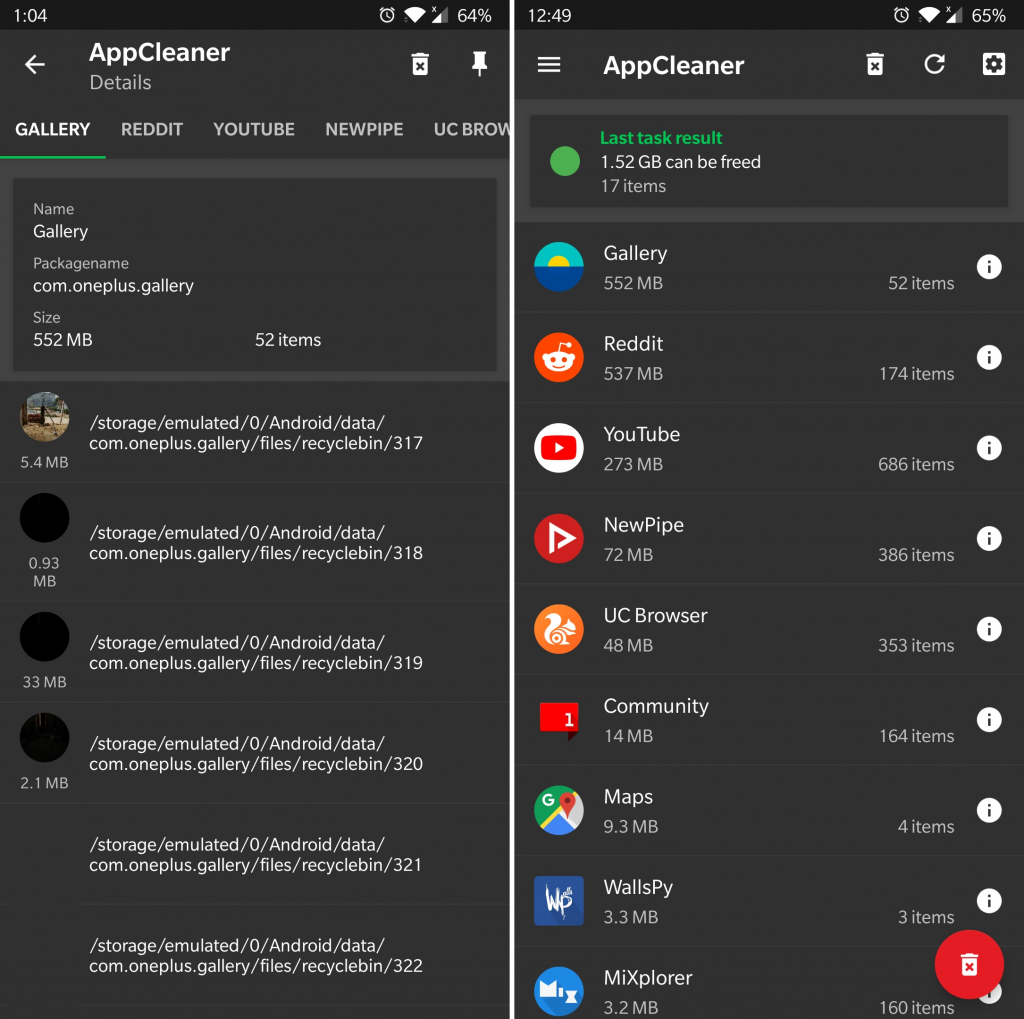Select the path ending recyclebin/320
Image resolution: width=1024 pixels, height=1019 pixels.
255,753
